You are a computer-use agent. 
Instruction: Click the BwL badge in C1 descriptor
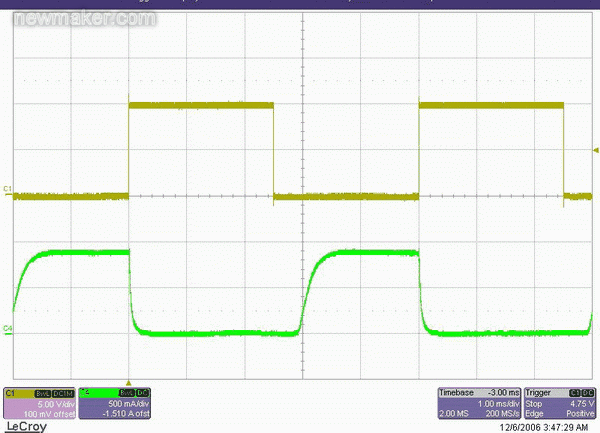click(x=43, y=393)
